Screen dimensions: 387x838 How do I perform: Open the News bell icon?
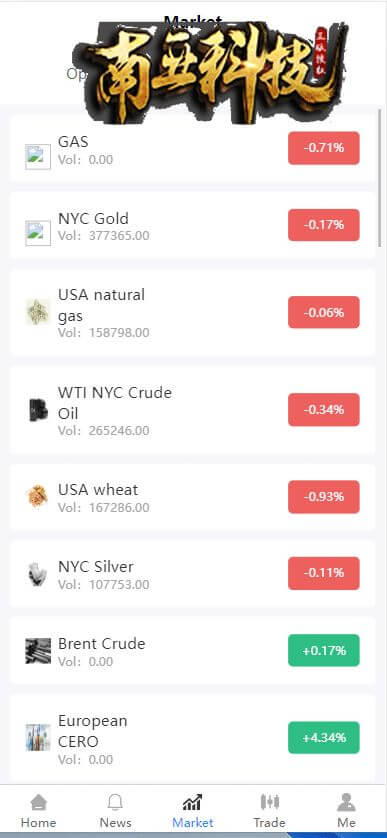click(x=115, y=802)
